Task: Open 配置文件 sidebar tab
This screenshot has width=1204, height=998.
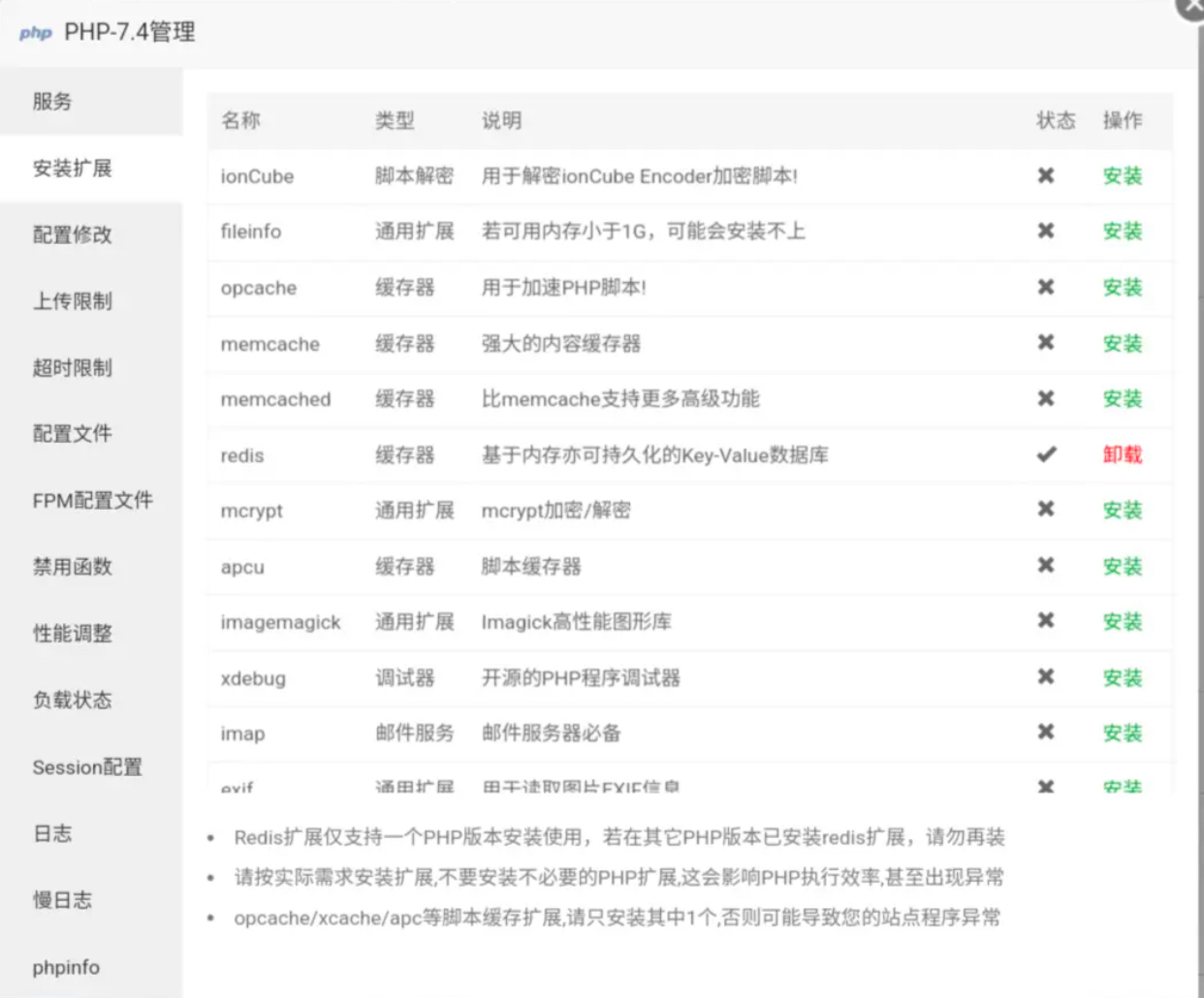Action: pos(91,434)
